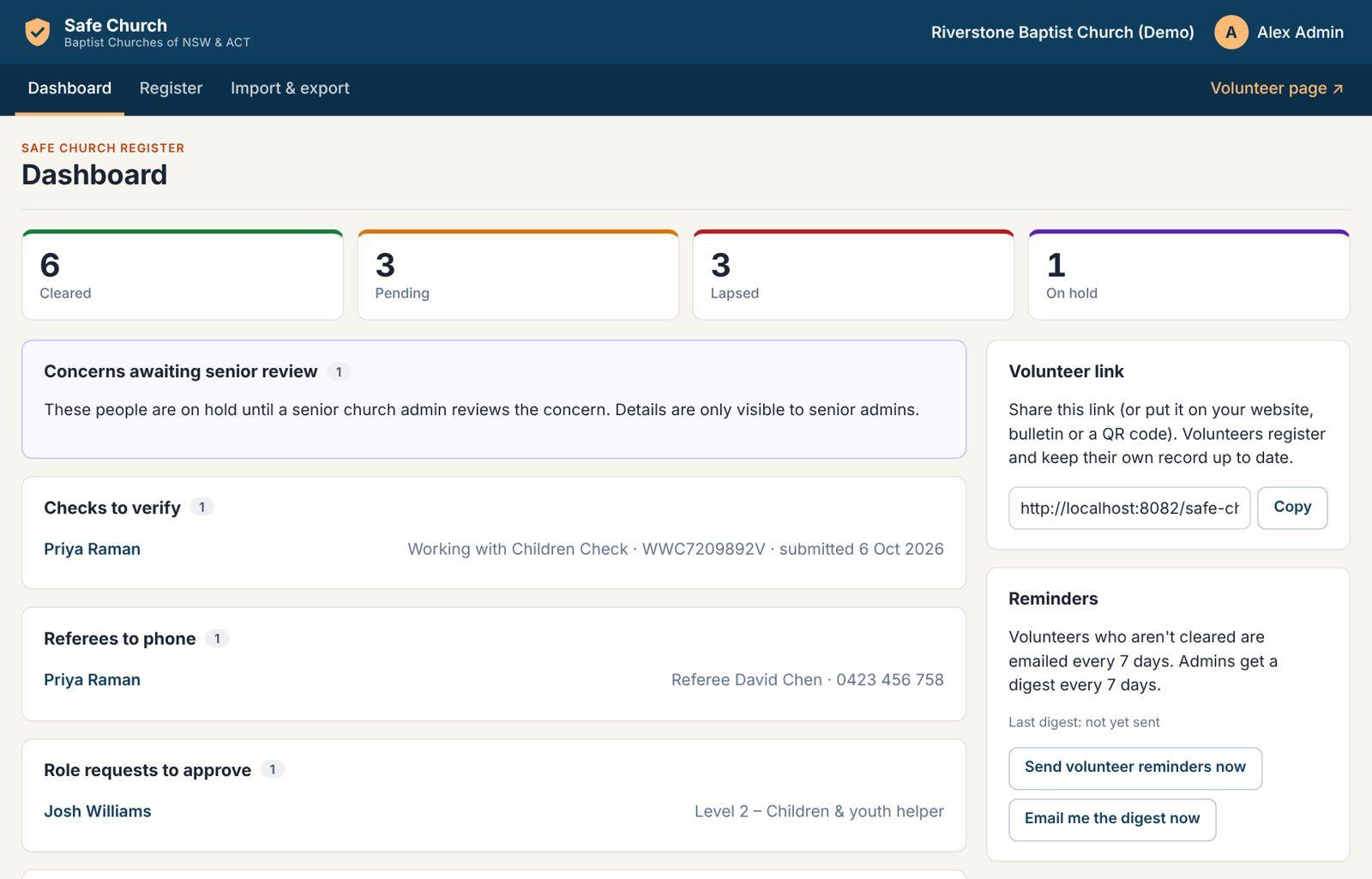Select the Cleared stat card

click(183, 274)
